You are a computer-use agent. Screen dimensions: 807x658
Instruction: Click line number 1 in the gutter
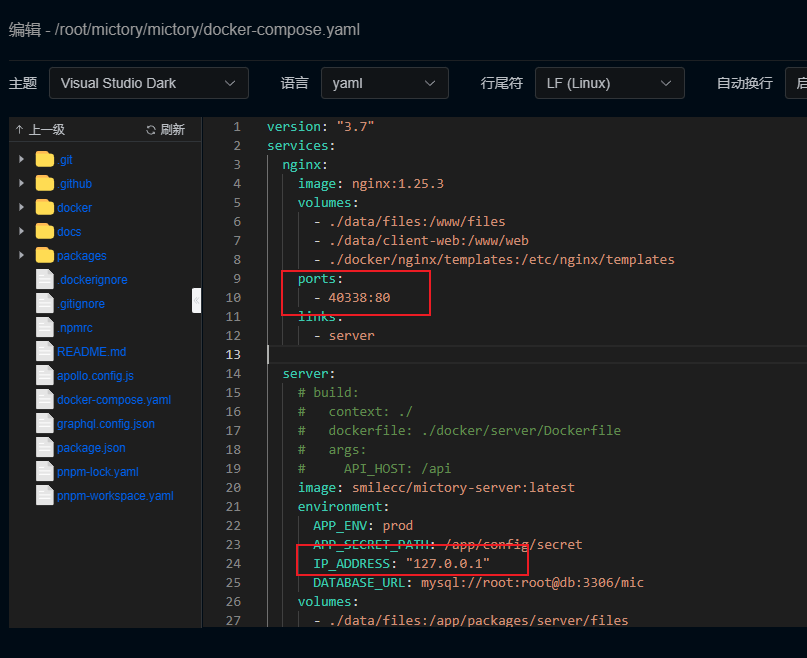pos(237,127)
